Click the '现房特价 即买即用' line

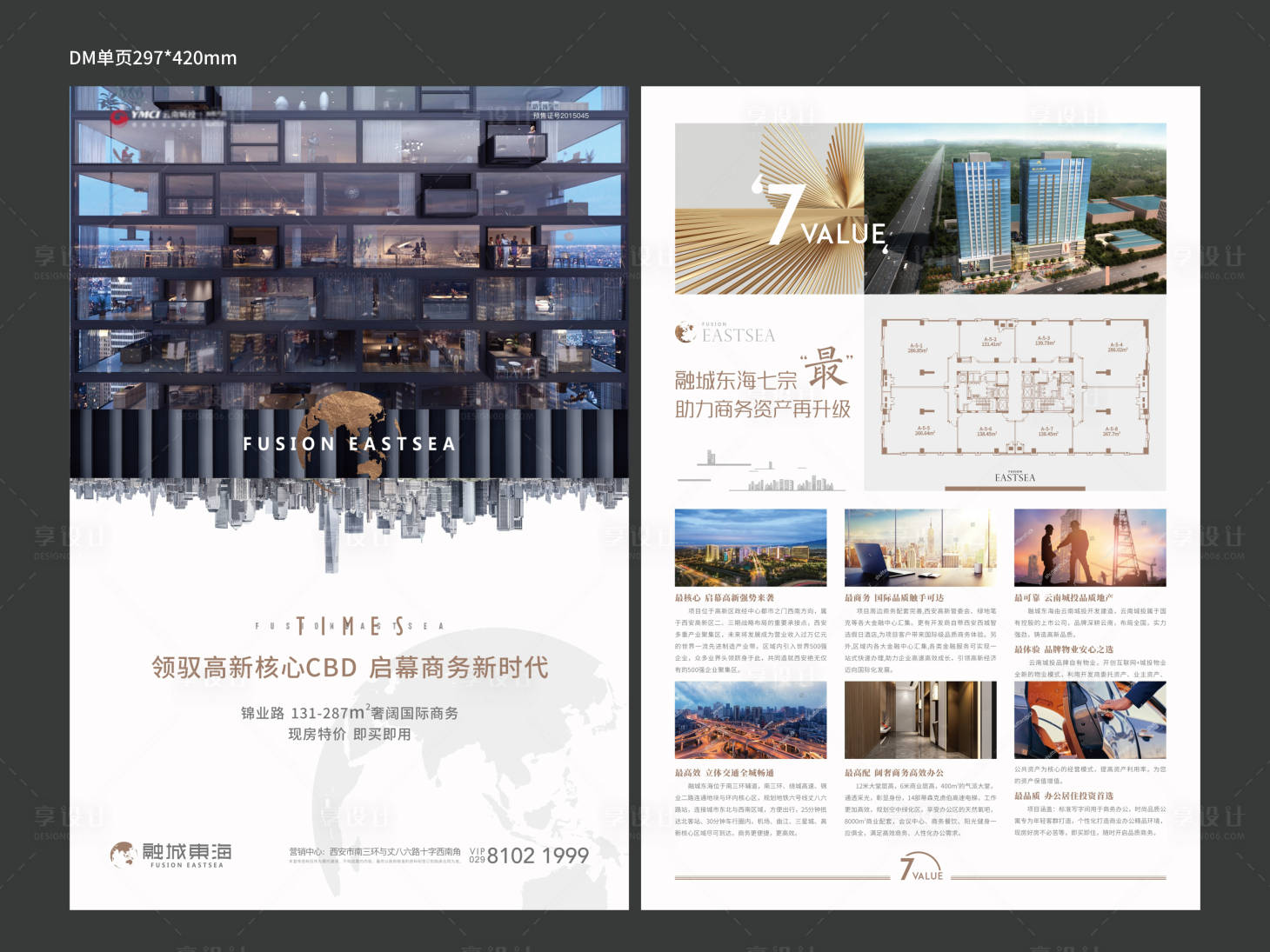350,735
